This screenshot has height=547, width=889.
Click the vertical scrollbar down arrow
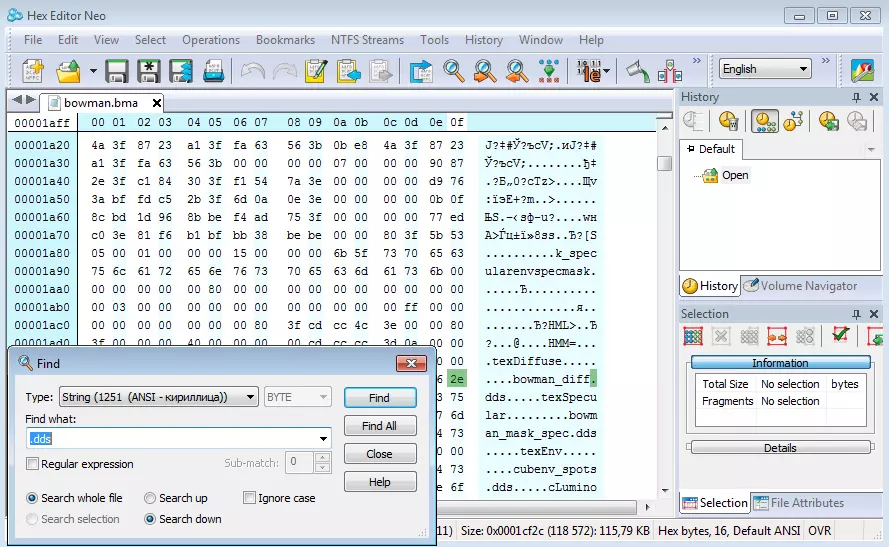[x=665, y=491]
